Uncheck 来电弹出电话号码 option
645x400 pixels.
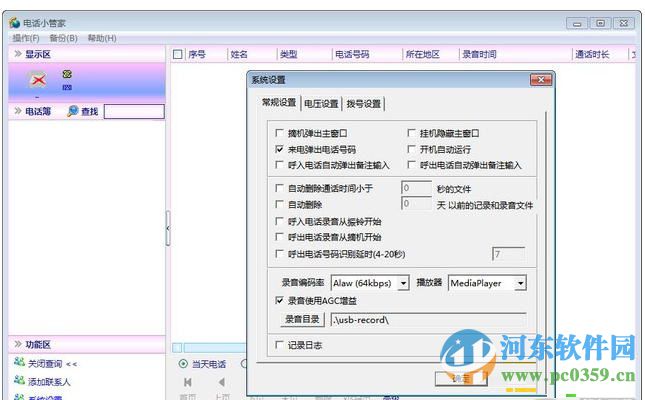coord(279,149)
